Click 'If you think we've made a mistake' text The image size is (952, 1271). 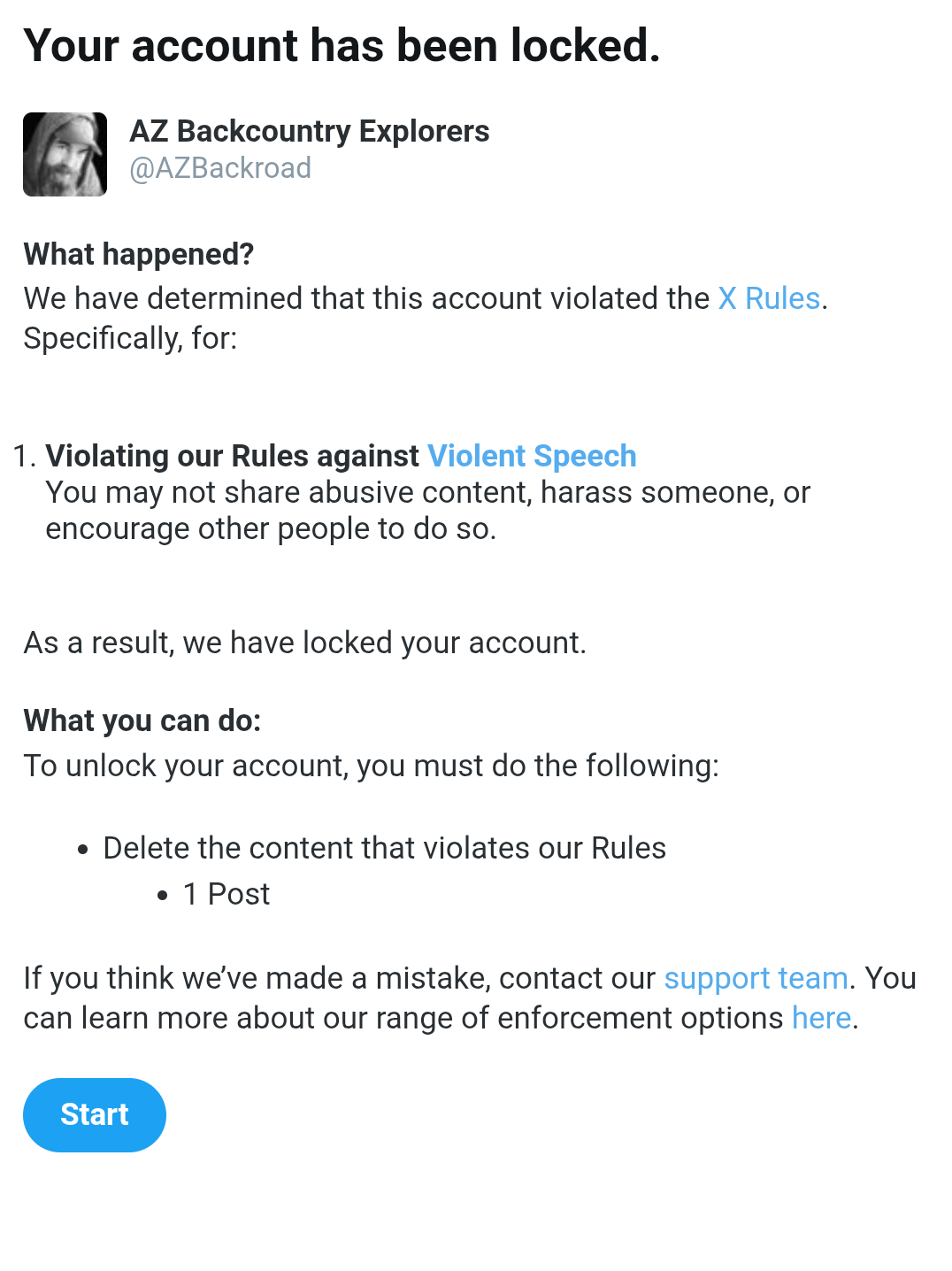(x=339, y=978)
